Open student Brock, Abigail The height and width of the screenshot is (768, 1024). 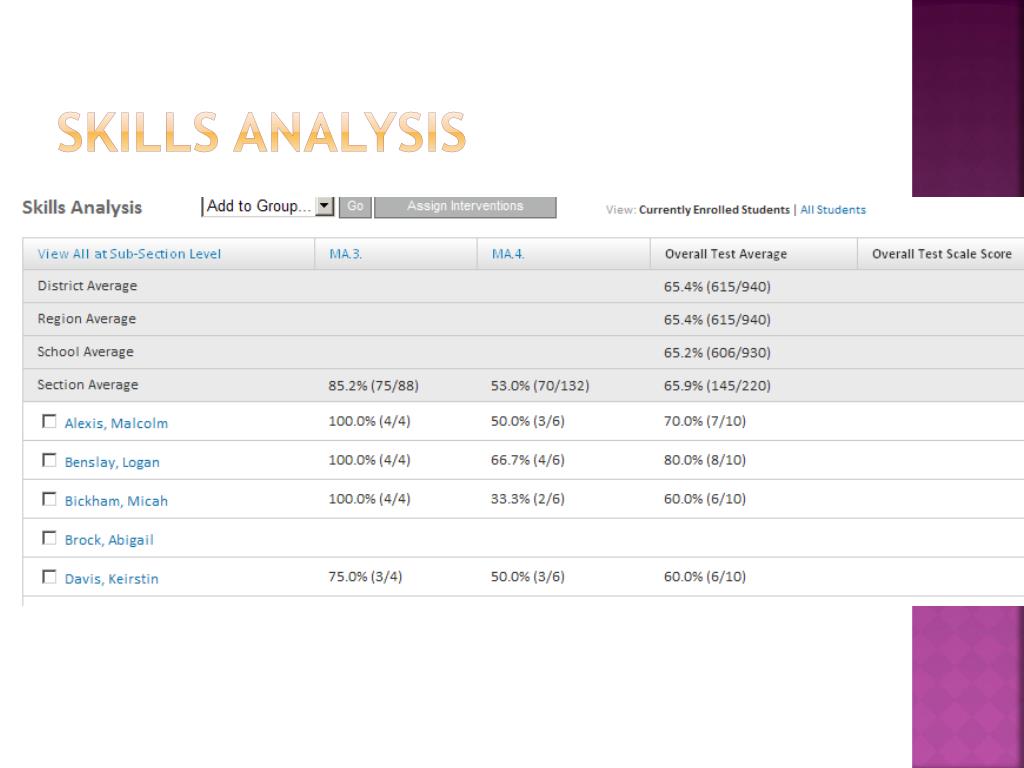click(x=109, y=540)
